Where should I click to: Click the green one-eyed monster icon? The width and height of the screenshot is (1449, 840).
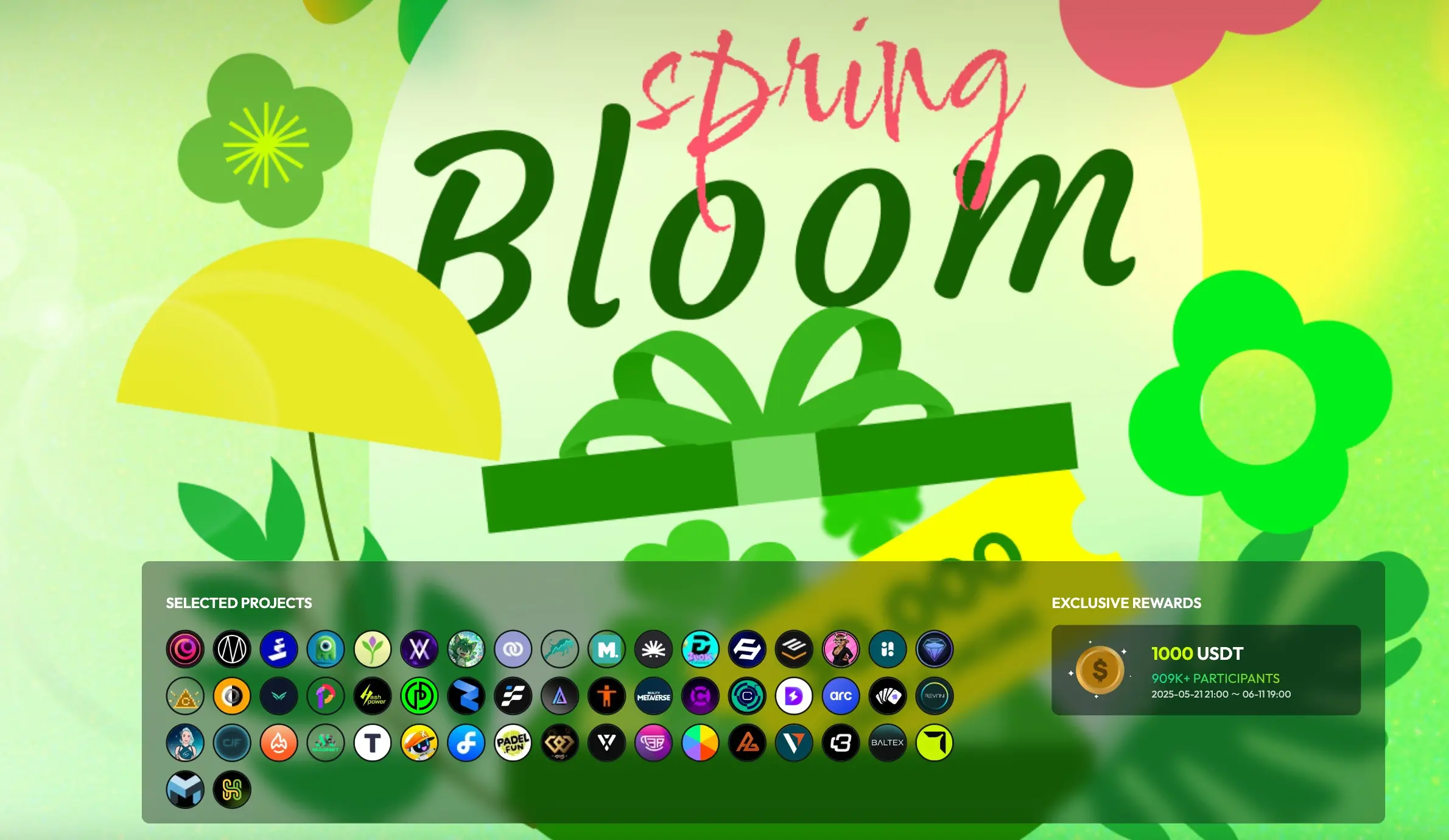(x=326, y=649)
